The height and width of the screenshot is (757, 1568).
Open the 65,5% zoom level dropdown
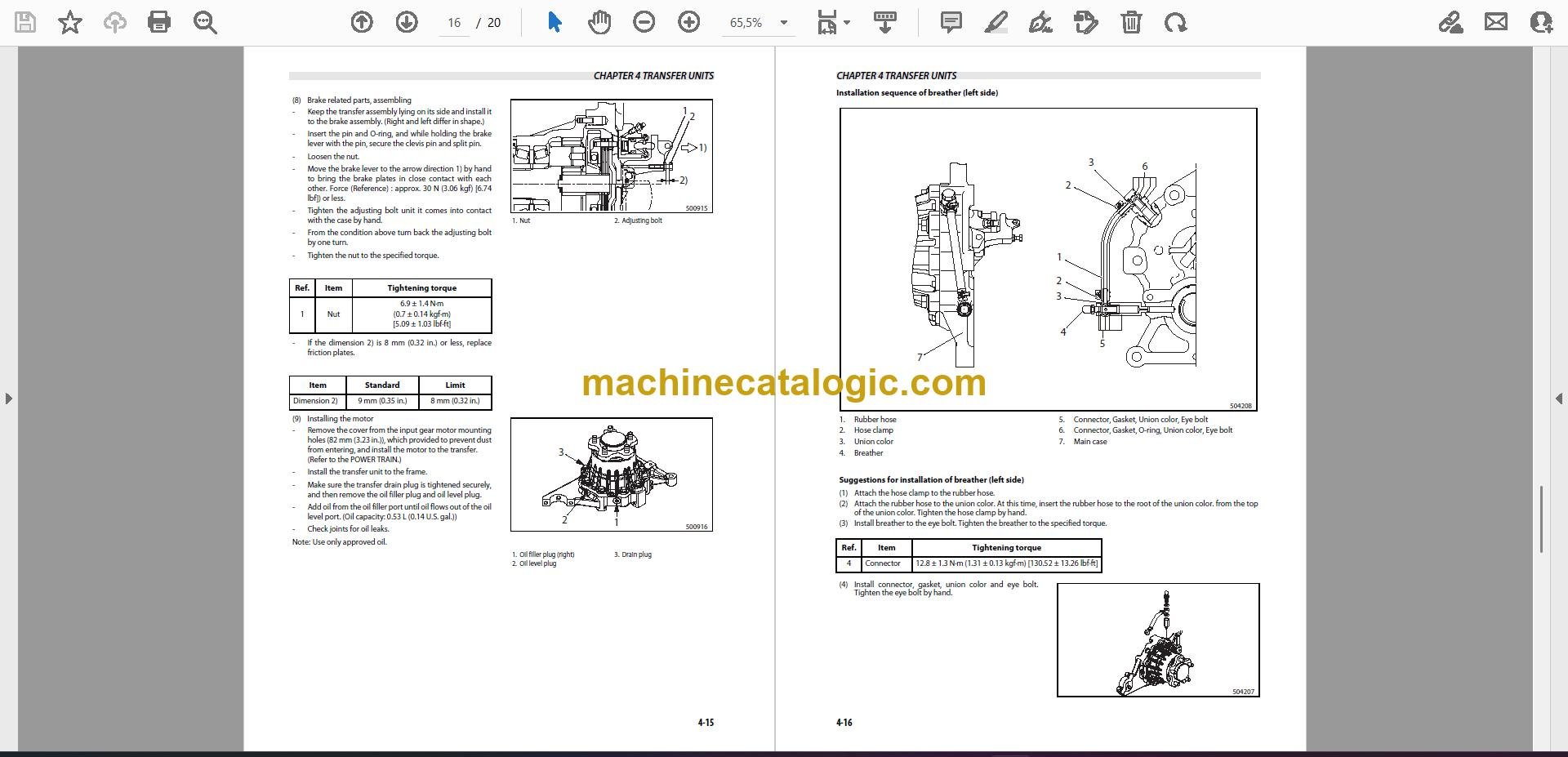(759, 23)
